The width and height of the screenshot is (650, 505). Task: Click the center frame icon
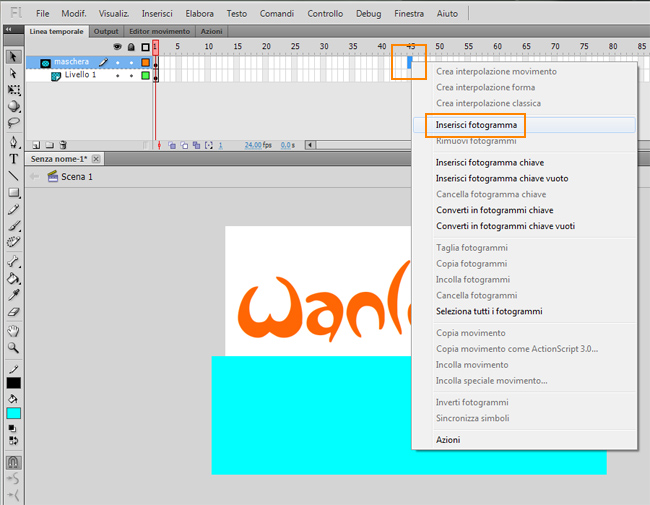159,145
